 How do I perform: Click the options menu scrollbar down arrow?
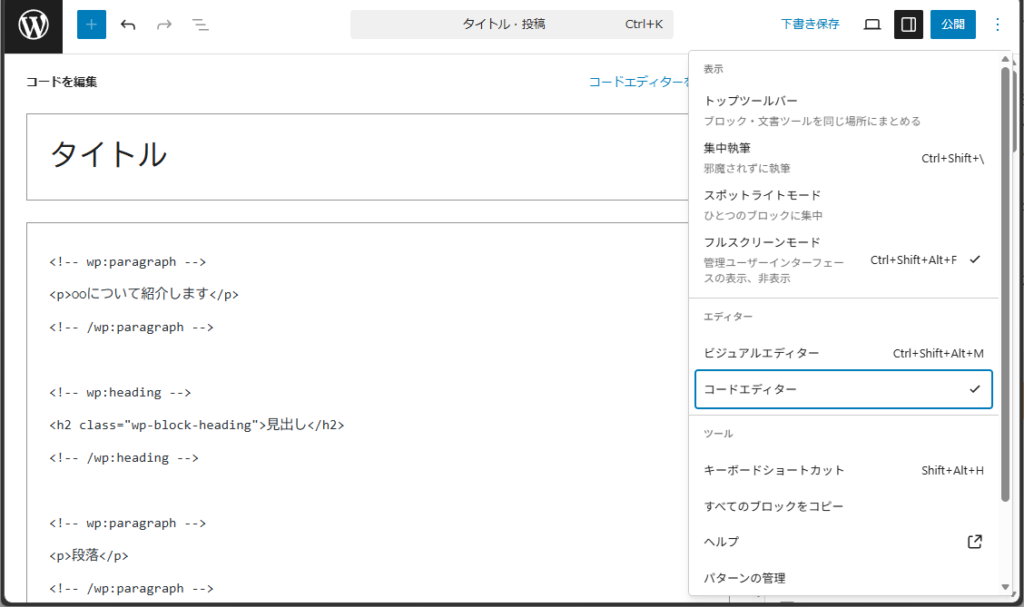click(x=1006, y=587)
